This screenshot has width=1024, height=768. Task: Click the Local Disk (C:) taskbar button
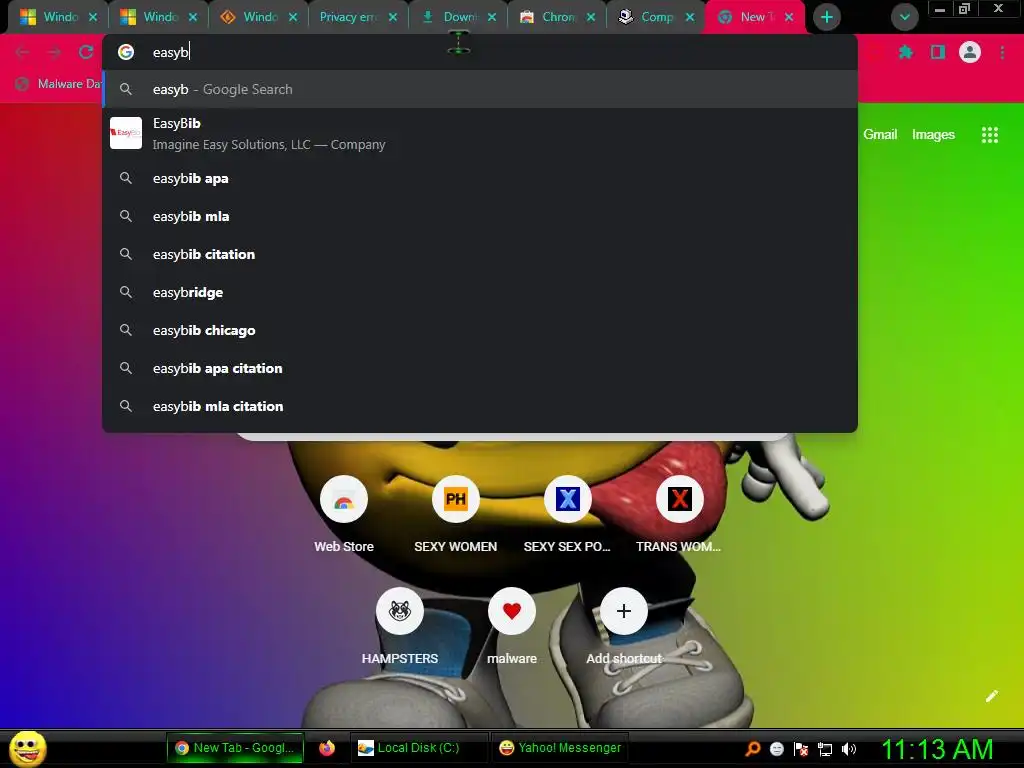[x=418, y=748]
